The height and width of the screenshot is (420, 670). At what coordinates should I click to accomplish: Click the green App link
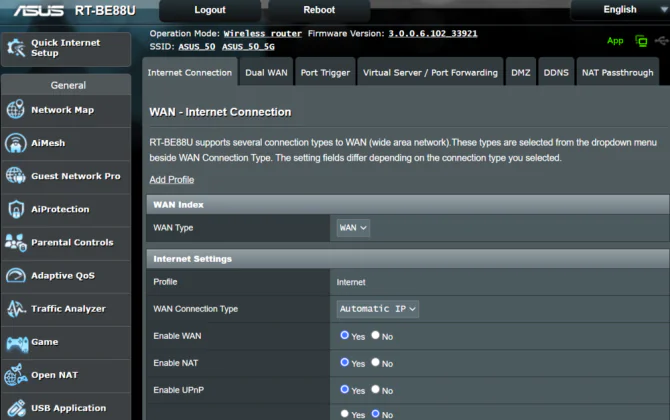pos(615,41)
